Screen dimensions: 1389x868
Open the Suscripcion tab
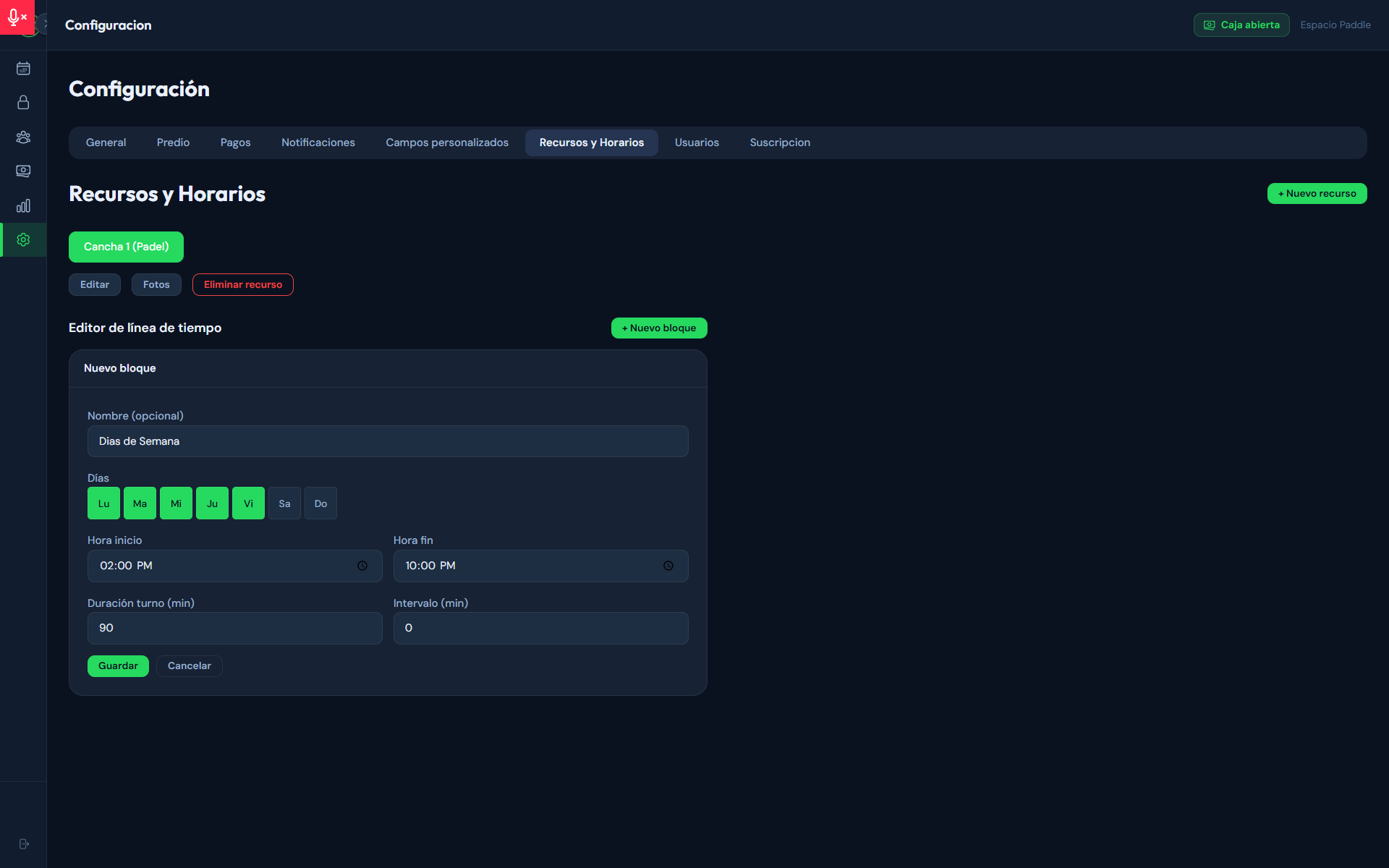(780, 142)
